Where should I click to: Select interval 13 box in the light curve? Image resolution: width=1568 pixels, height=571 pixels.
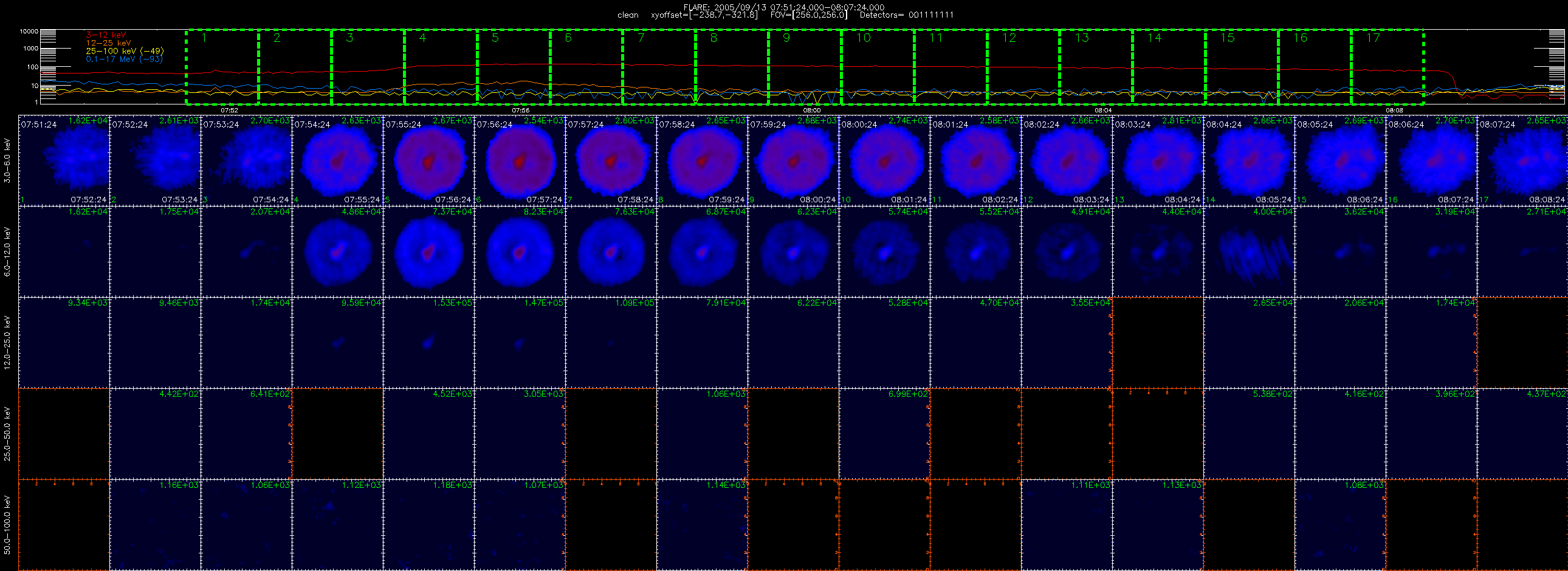click(x=1096, y=67)
